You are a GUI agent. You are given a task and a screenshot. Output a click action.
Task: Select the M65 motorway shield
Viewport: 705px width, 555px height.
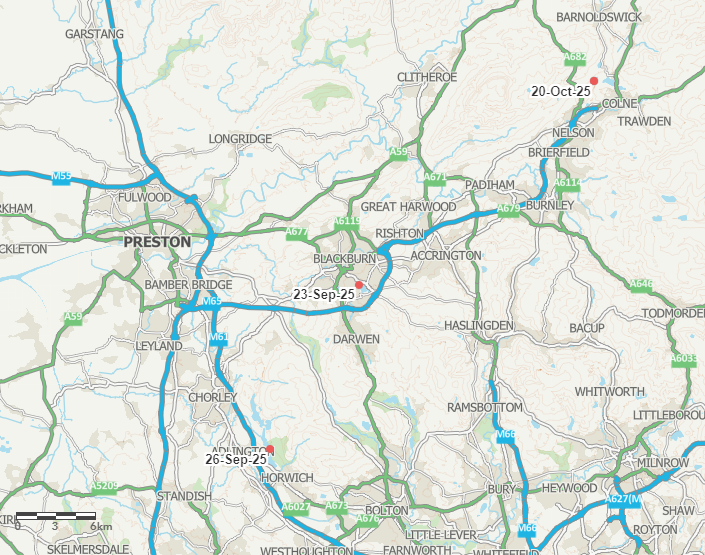click(x=212, y=301)
